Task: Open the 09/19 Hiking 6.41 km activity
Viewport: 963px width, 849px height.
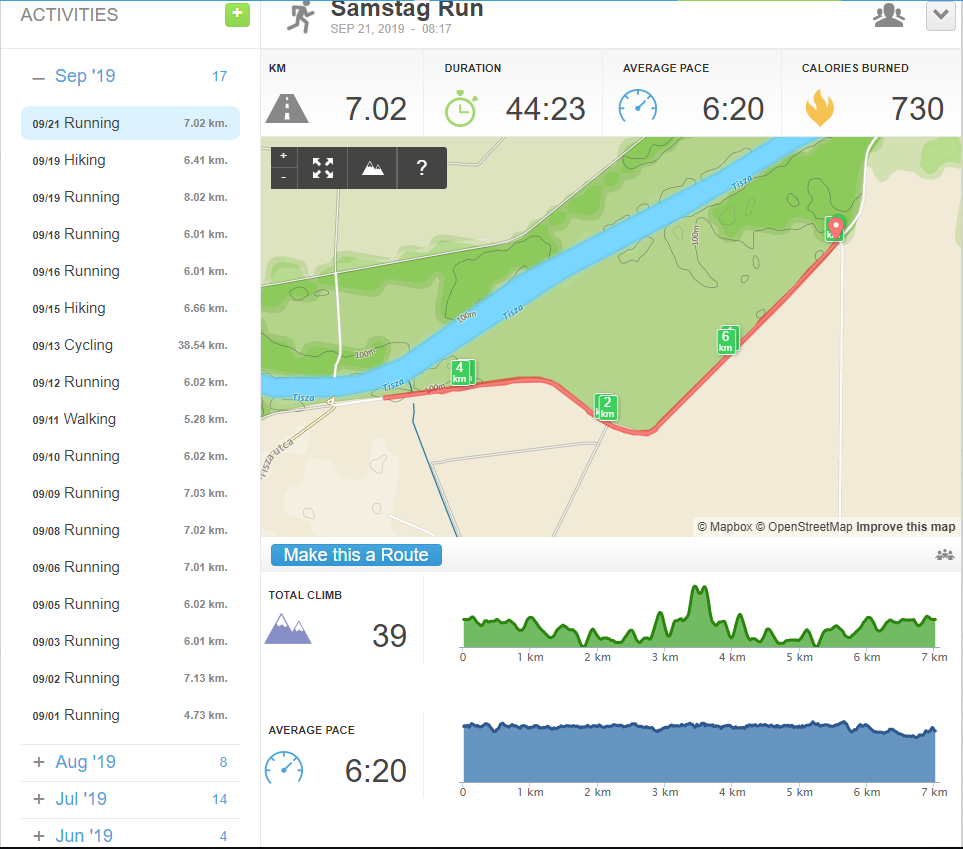Action: click(x=130, y=160)
